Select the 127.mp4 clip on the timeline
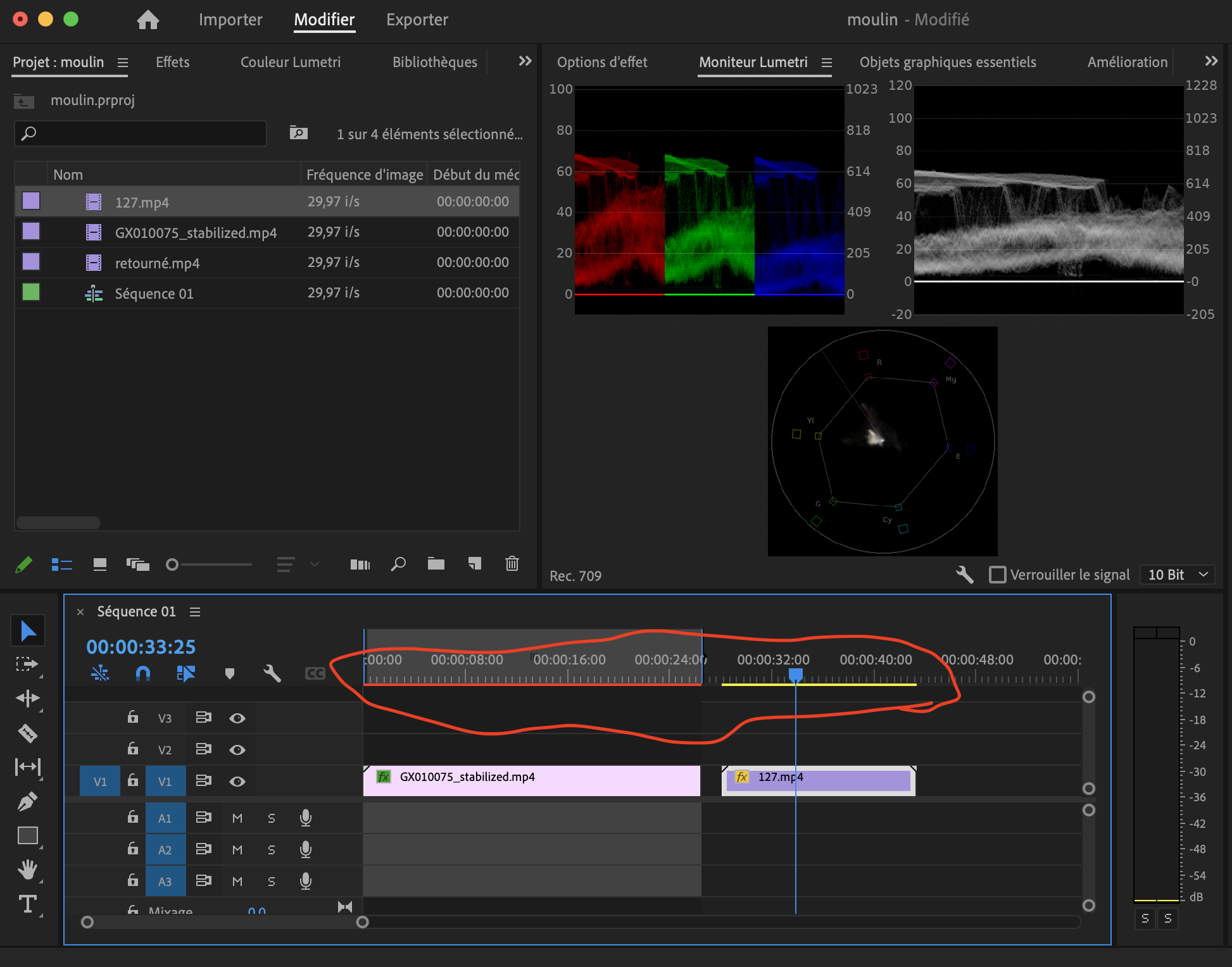 coord(818,780)
